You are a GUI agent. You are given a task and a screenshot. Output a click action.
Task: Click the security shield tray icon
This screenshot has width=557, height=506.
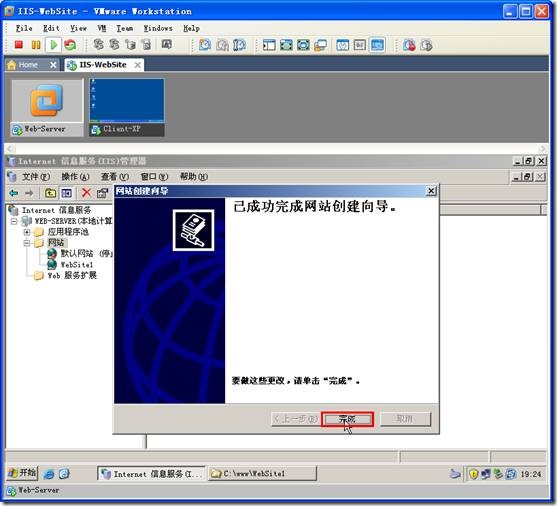tap(473, 474)
